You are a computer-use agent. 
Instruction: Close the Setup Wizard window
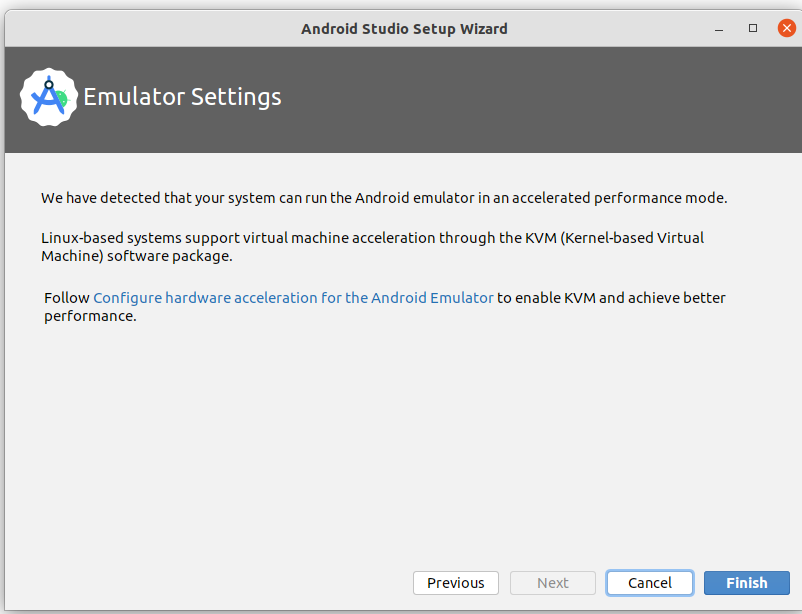[x=786, y=28]
